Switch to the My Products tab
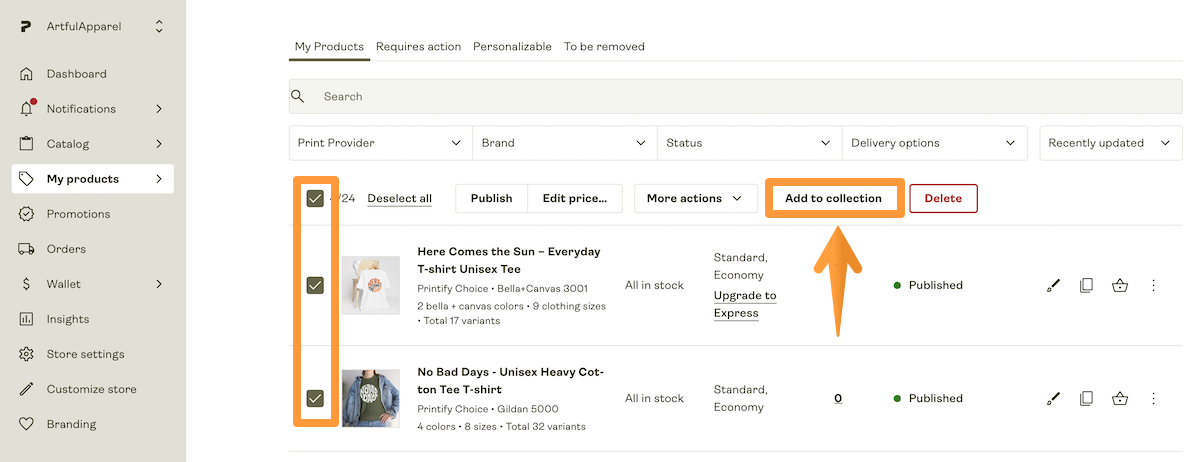This screenshot has height=462, width=1200. (x=329, y=47)
